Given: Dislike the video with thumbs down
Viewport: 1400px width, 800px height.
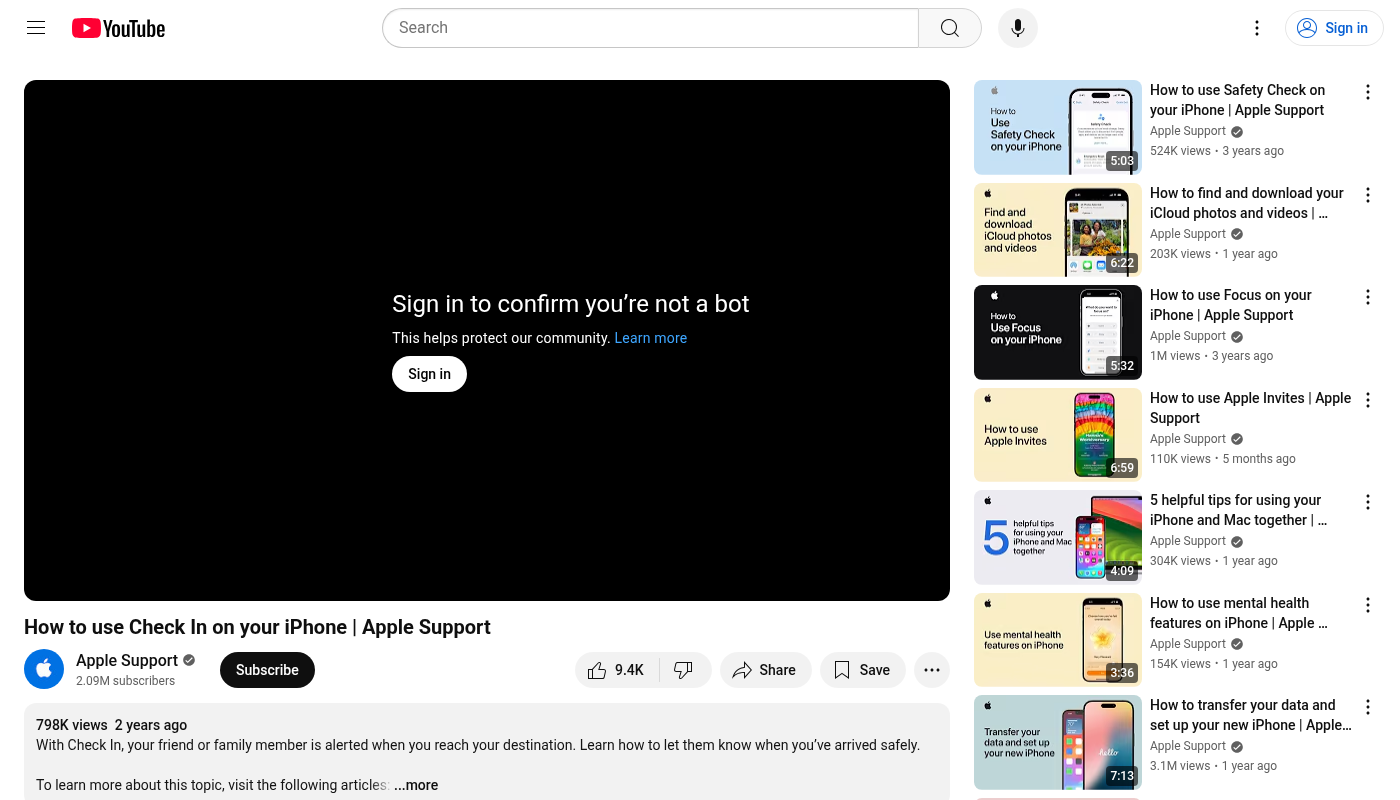Looking at the screenshot, I should click(x=684, y=670).
